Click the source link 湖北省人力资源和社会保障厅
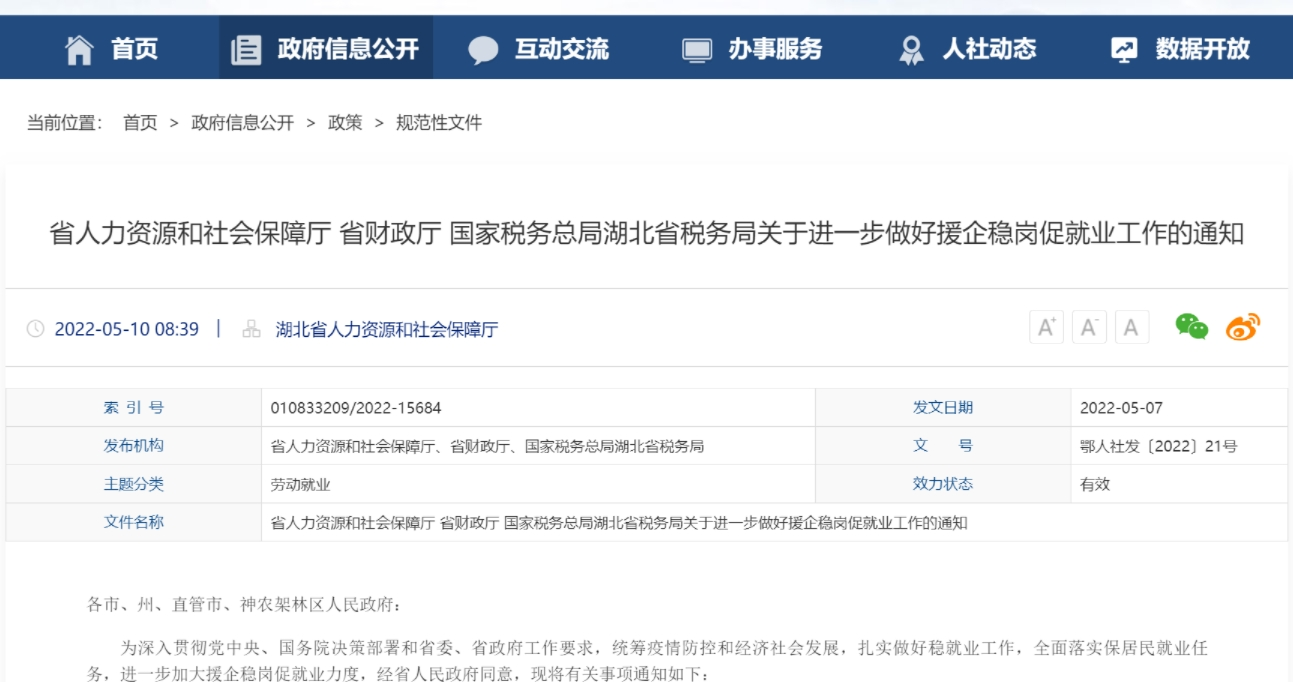This screenshot has height=682, width=1293. tap(386, 329)
